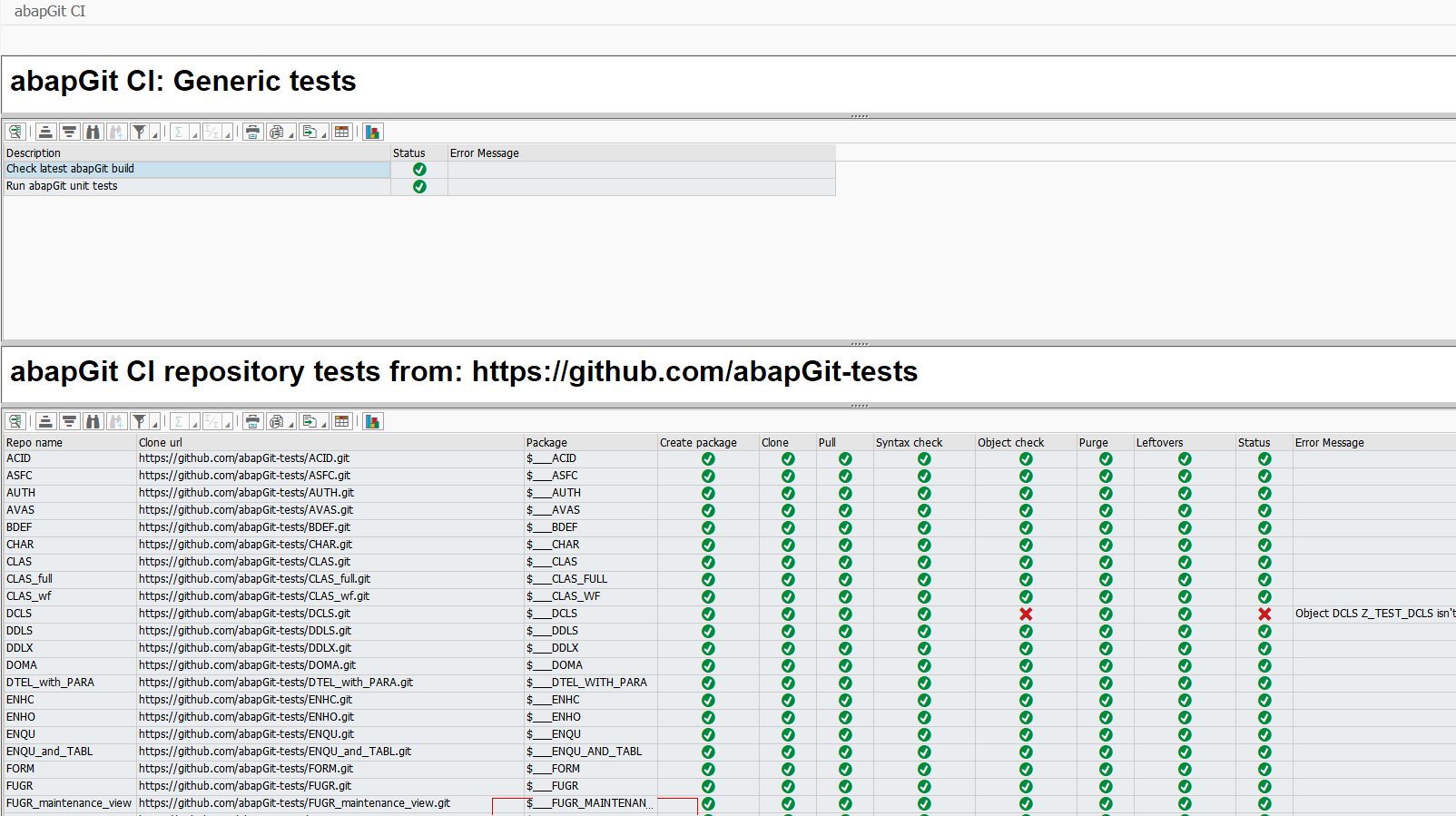Select the ACID repo name cell
The height and width of the screenshot is (816, 1456).
coord(70,459)
